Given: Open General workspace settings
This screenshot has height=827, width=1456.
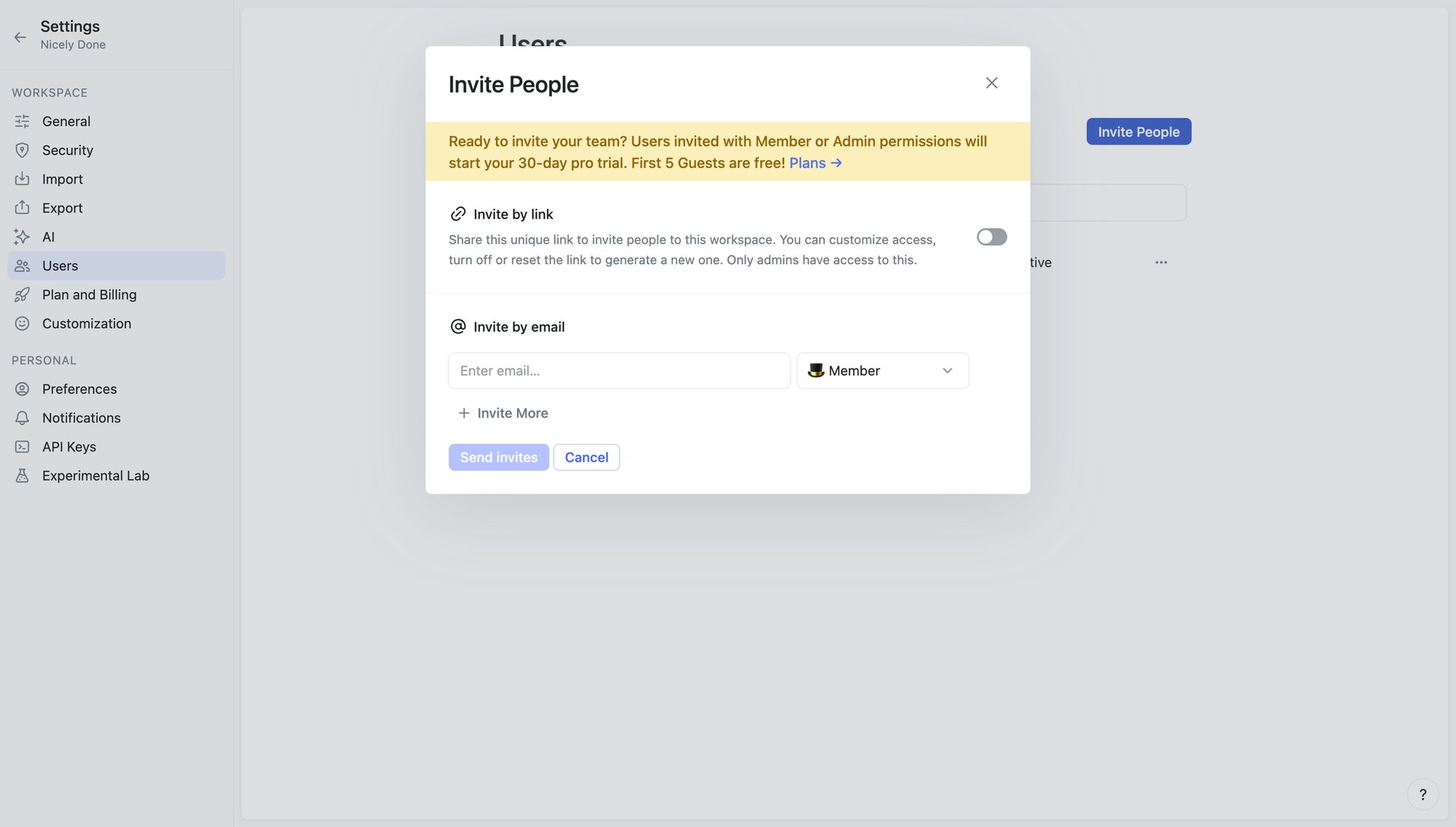Looking at the screenshot, I should click(66, 121).
